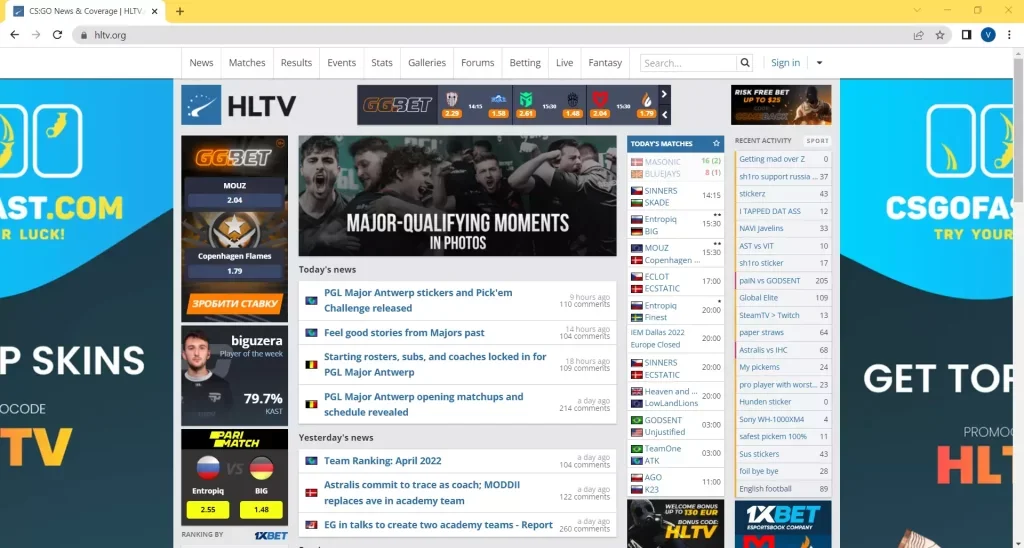Open the Results menu
This screenshot has width=1024, height=548.
pyautogui.click(x=296, y=63)
